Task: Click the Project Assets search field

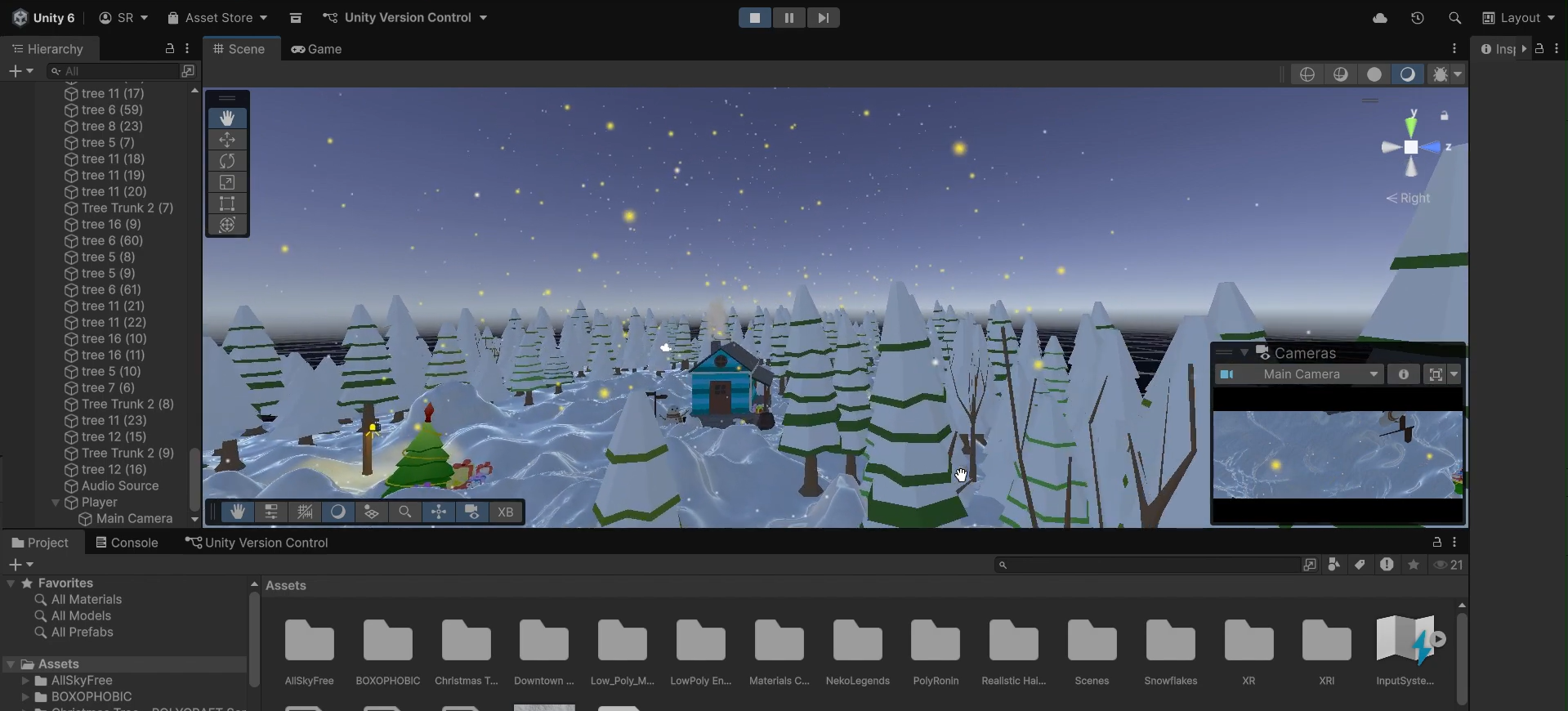Action: click(x=1146, y=565)
